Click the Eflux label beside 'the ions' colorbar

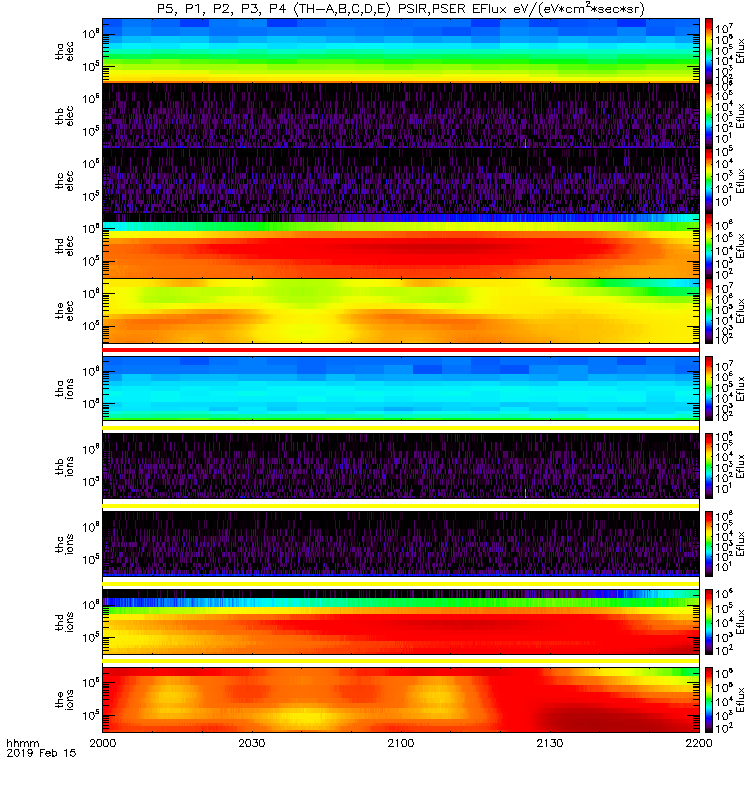click(740, 699)
